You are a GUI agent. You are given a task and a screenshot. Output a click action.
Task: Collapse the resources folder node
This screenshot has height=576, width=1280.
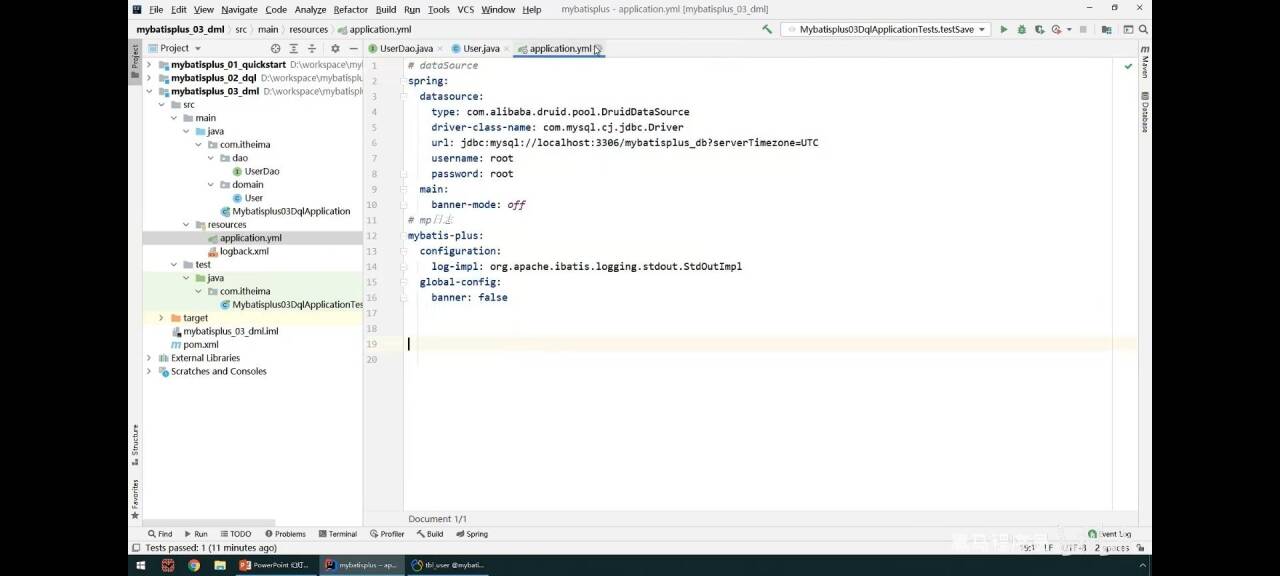(186, 225)
